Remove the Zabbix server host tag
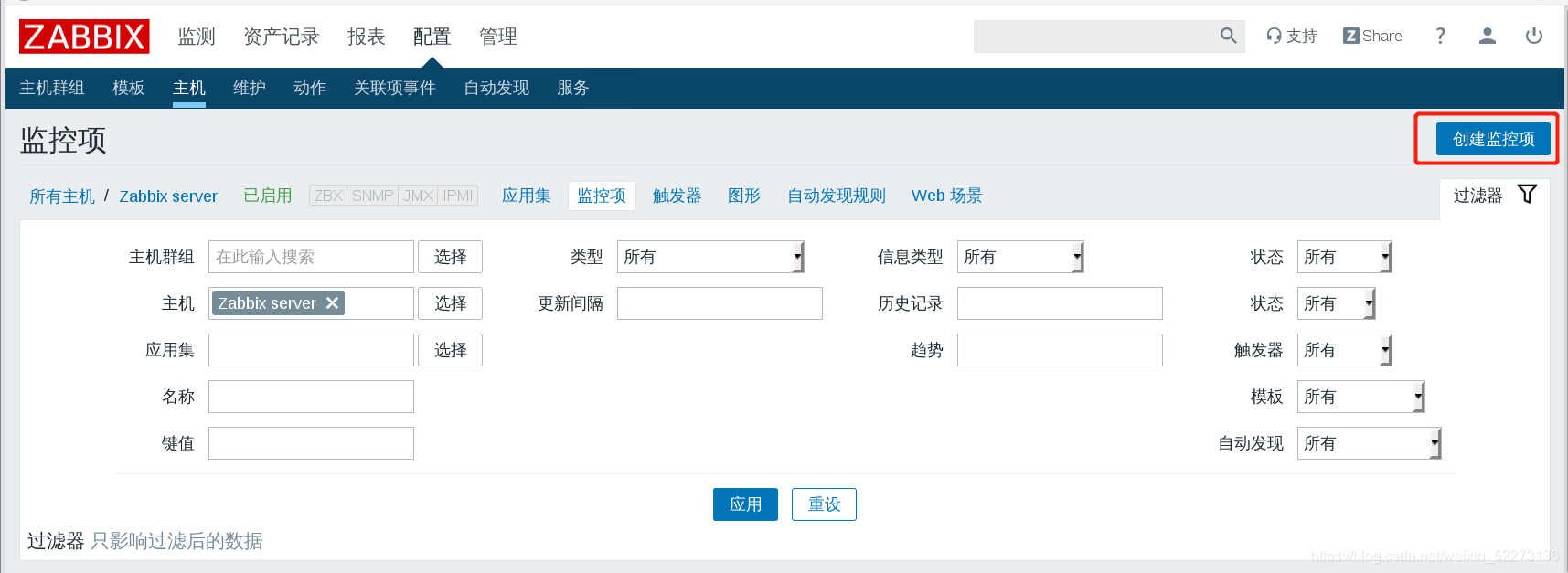1568x573 pixels. click(333, 302)
